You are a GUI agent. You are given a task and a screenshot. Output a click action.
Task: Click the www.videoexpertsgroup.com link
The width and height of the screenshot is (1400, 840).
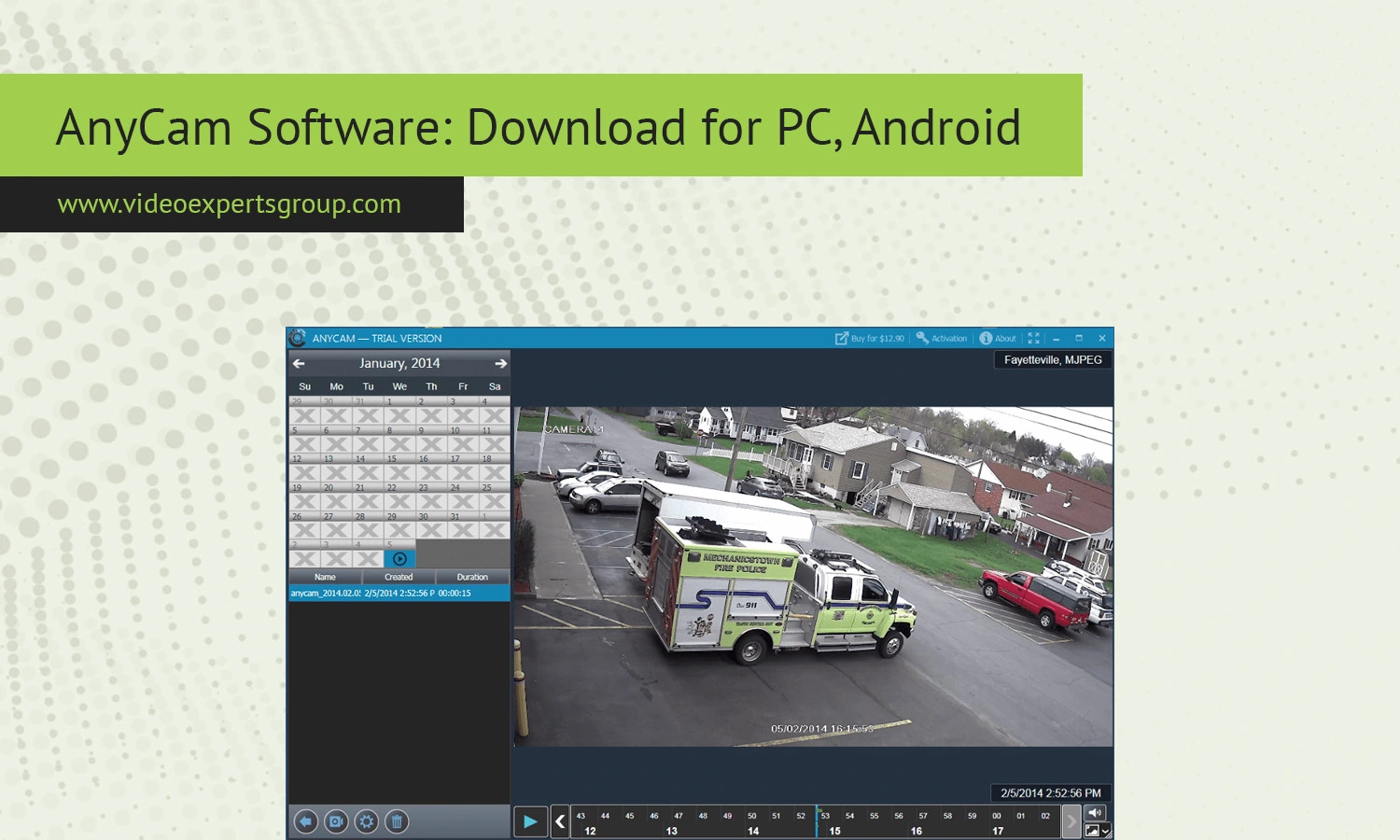(x=229, y=203)
